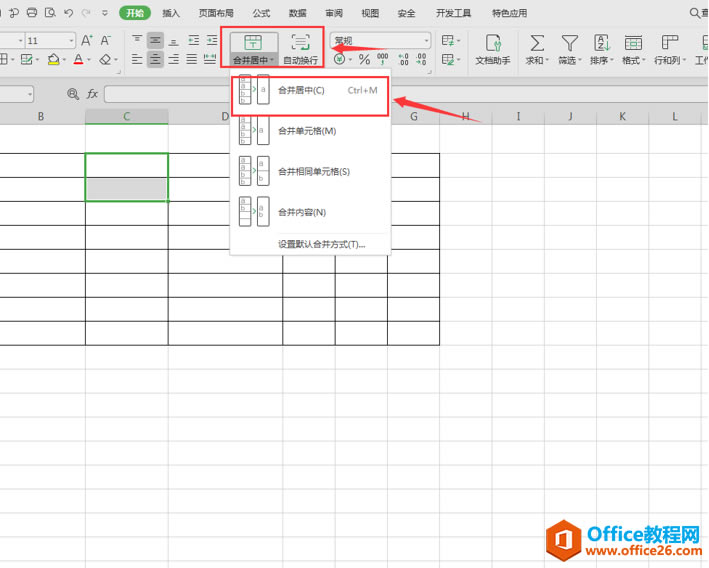
Task: Apply currency ¥ number format
Action: pos(340,59)
